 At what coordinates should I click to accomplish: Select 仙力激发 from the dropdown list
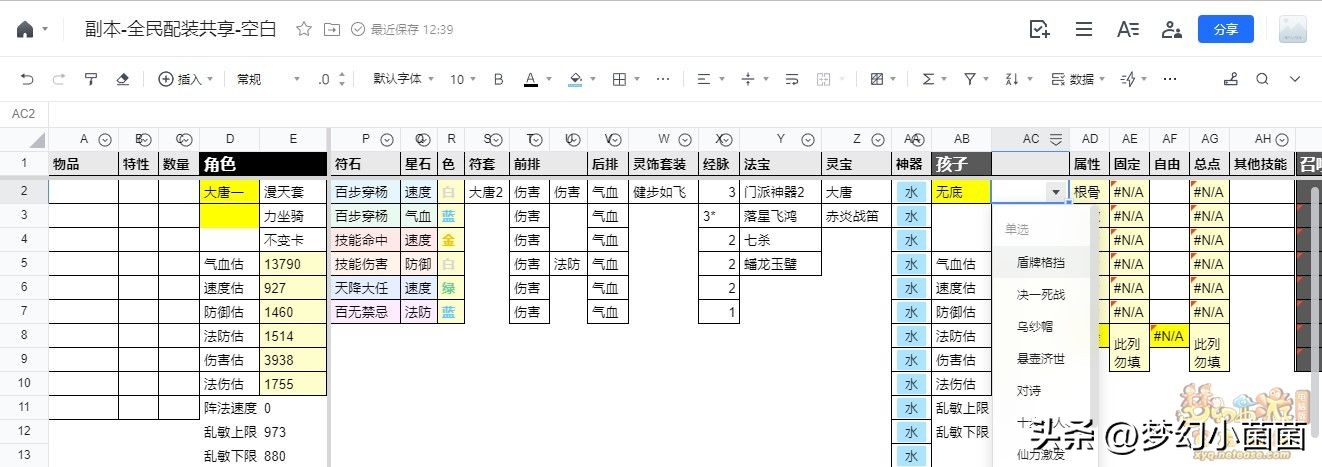[1041, 454]
